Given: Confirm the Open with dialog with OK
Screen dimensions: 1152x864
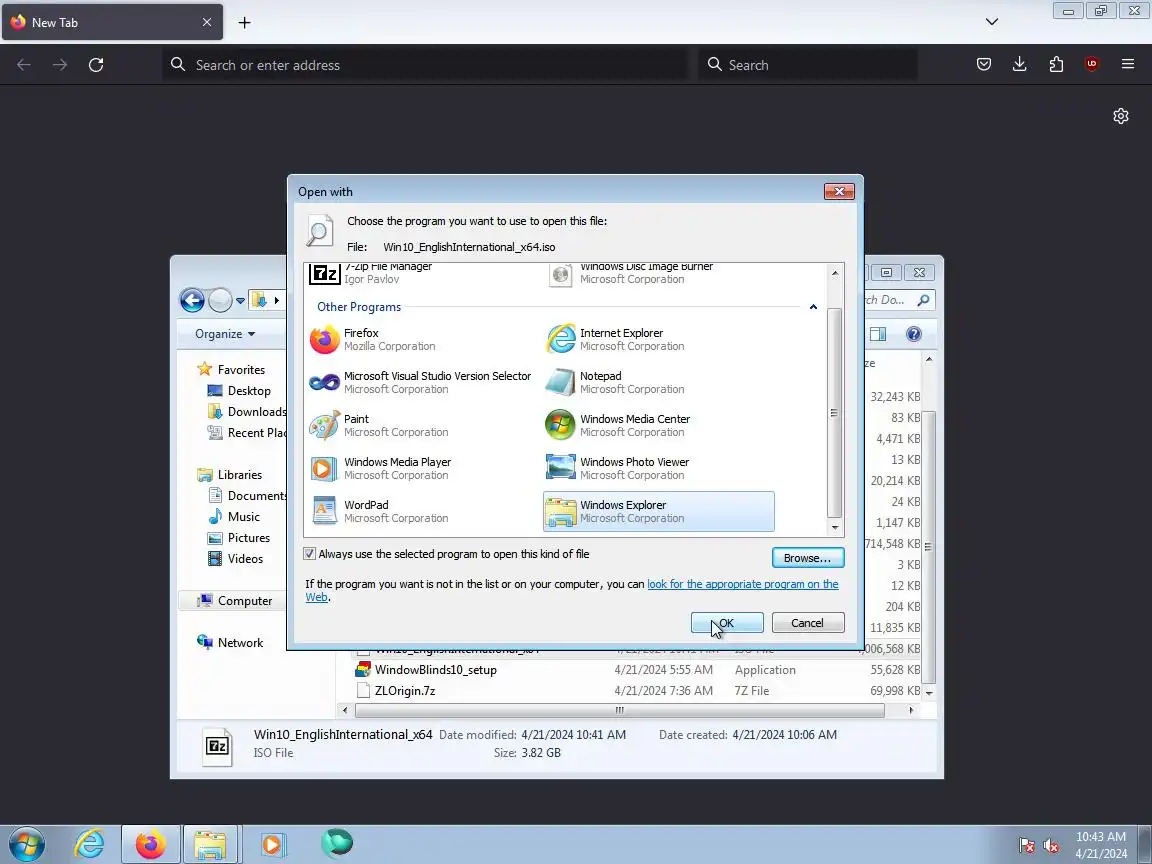Looking at the screenshot, I should tap(727, 622).
